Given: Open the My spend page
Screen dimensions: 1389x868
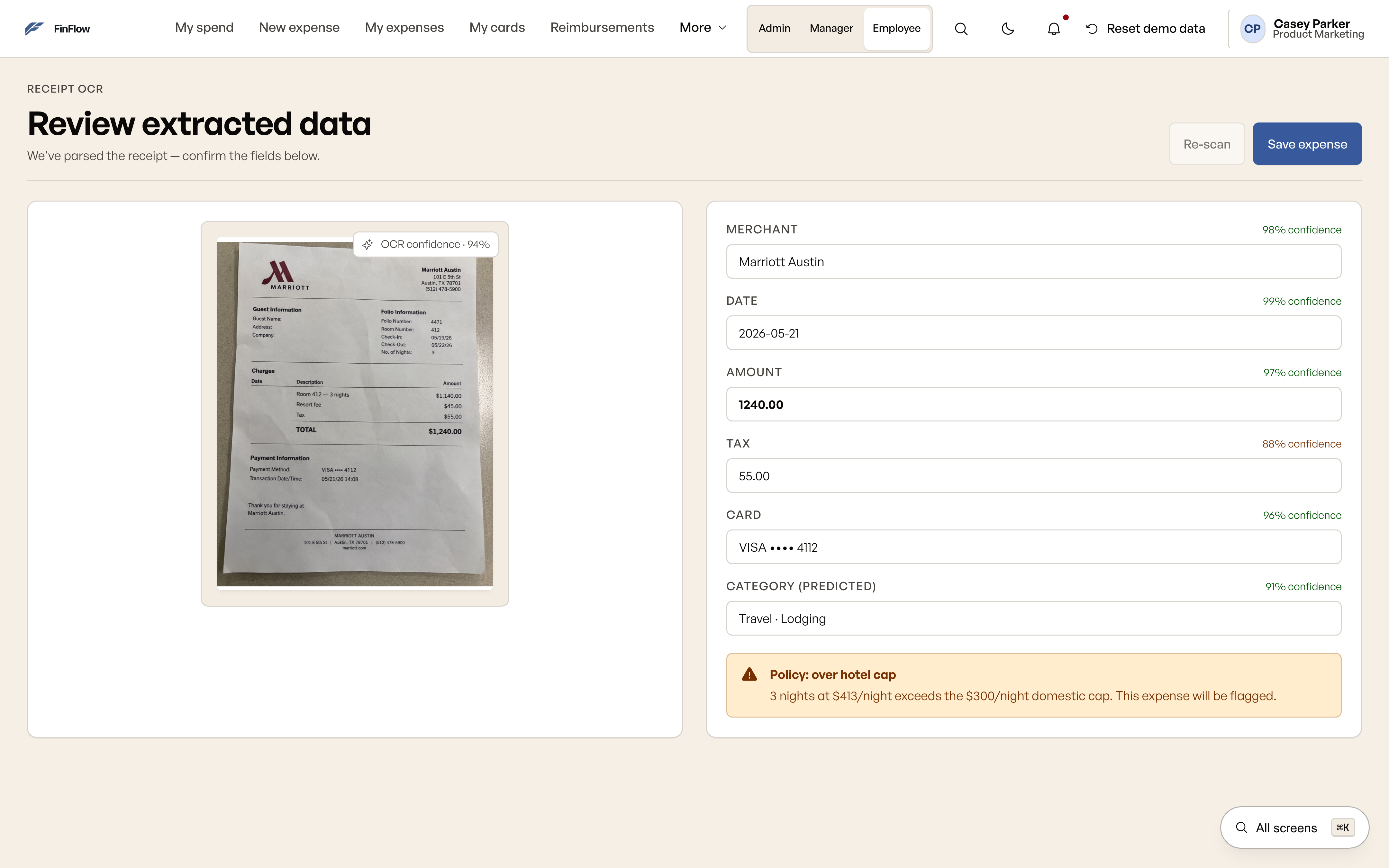Looking at the screenshot, I should click(204, 28).
